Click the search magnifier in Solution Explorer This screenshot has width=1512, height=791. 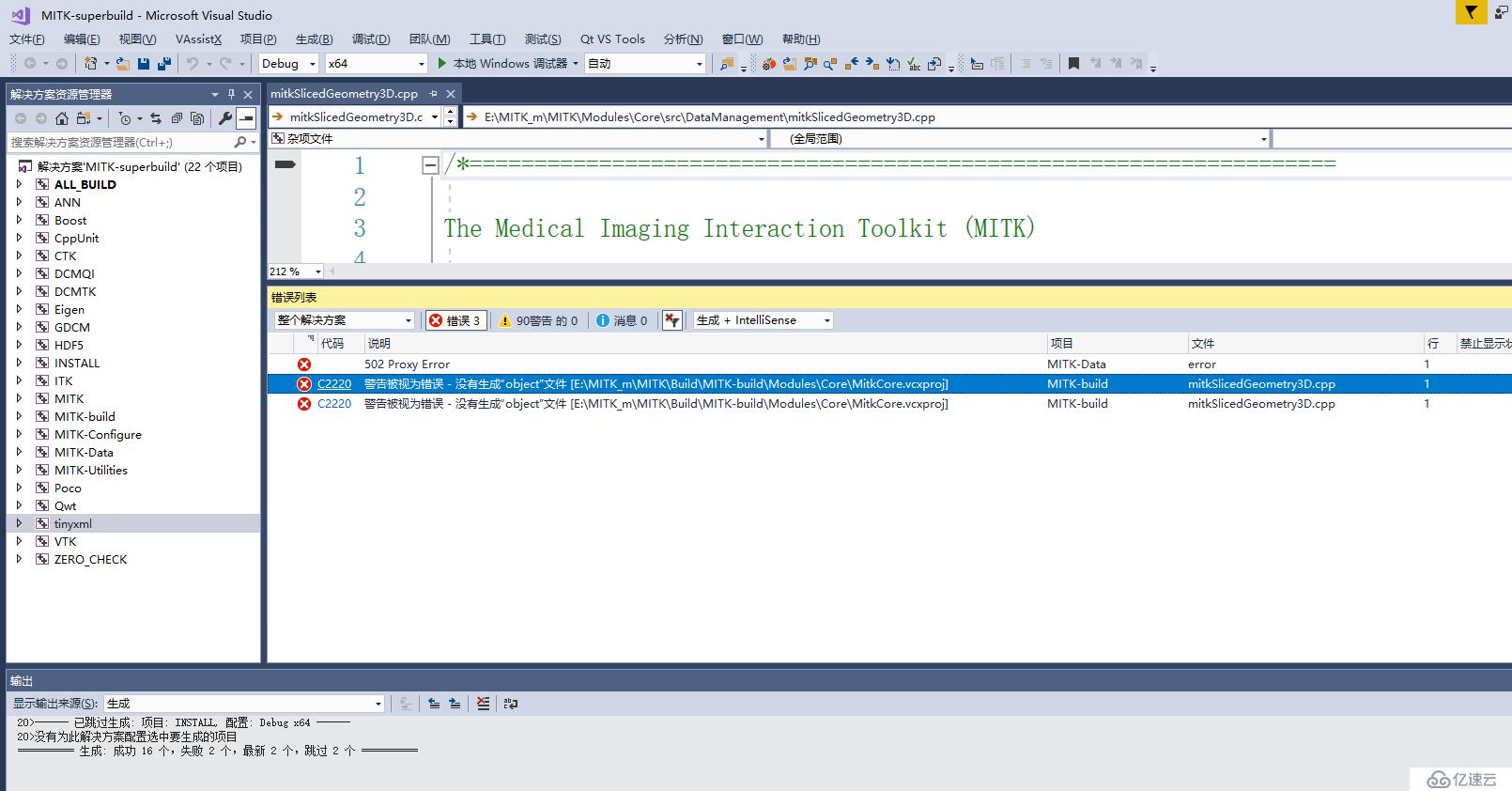click(x=240, y=143)
